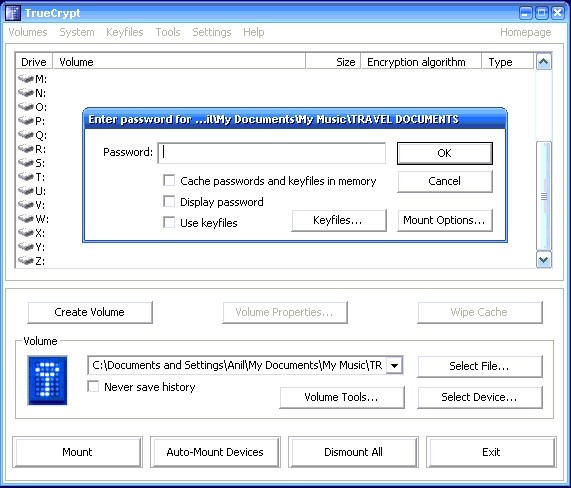Click the drive list scrollbar thumb
This screenshot has width=571, height=488.
coord(544,196)
